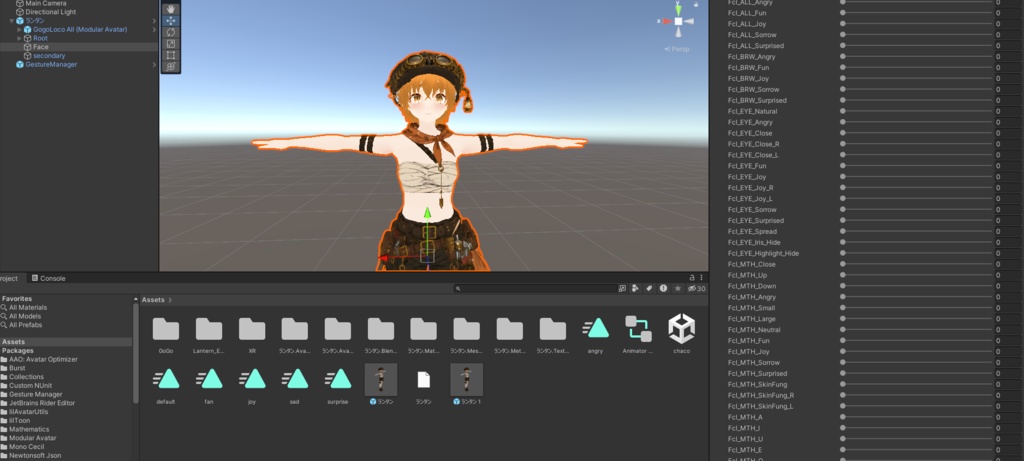Expand the Root object in hierarchy
Image resolution: width=1024 pixels, height=461 pixels.
[x=20, y=38]
